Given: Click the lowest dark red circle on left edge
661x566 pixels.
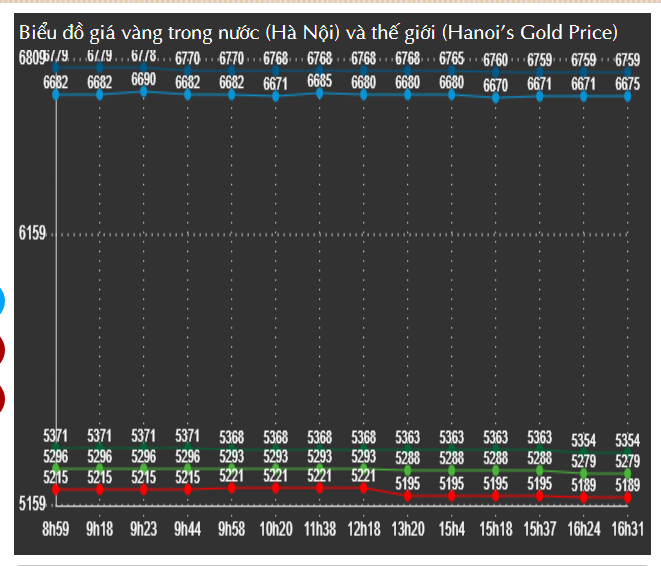Looking at the screenshot, I should (2, 398).
